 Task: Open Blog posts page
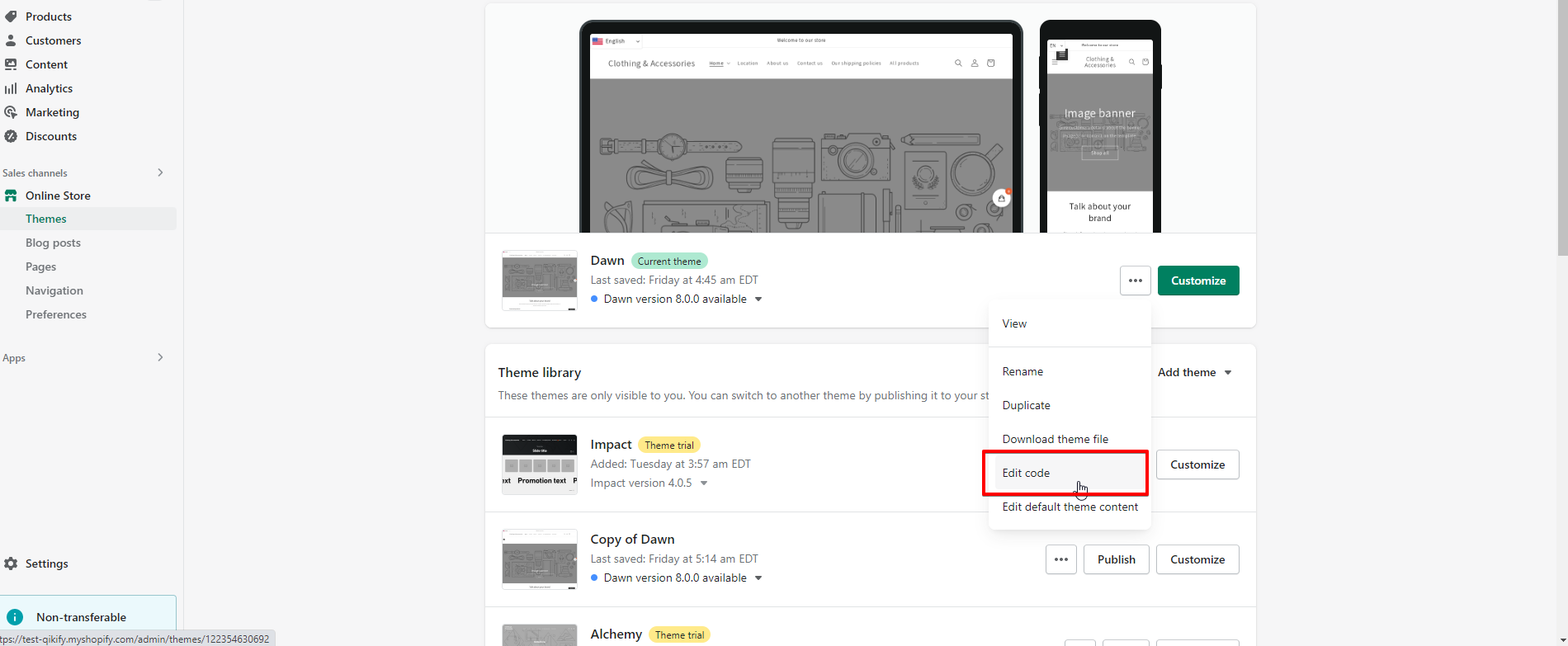pyautogui.click(x=53, y=243)
